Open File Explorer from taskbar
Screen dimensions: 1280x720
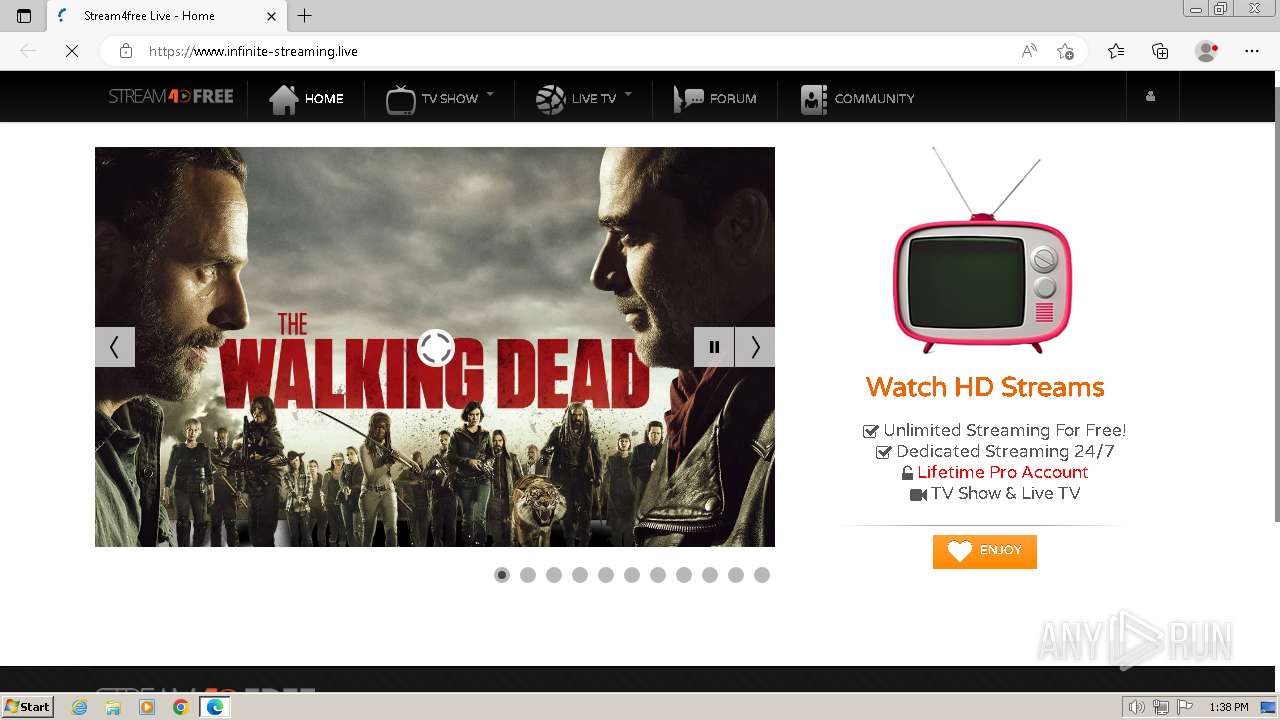pyautogui.click(x=113, y=707)
